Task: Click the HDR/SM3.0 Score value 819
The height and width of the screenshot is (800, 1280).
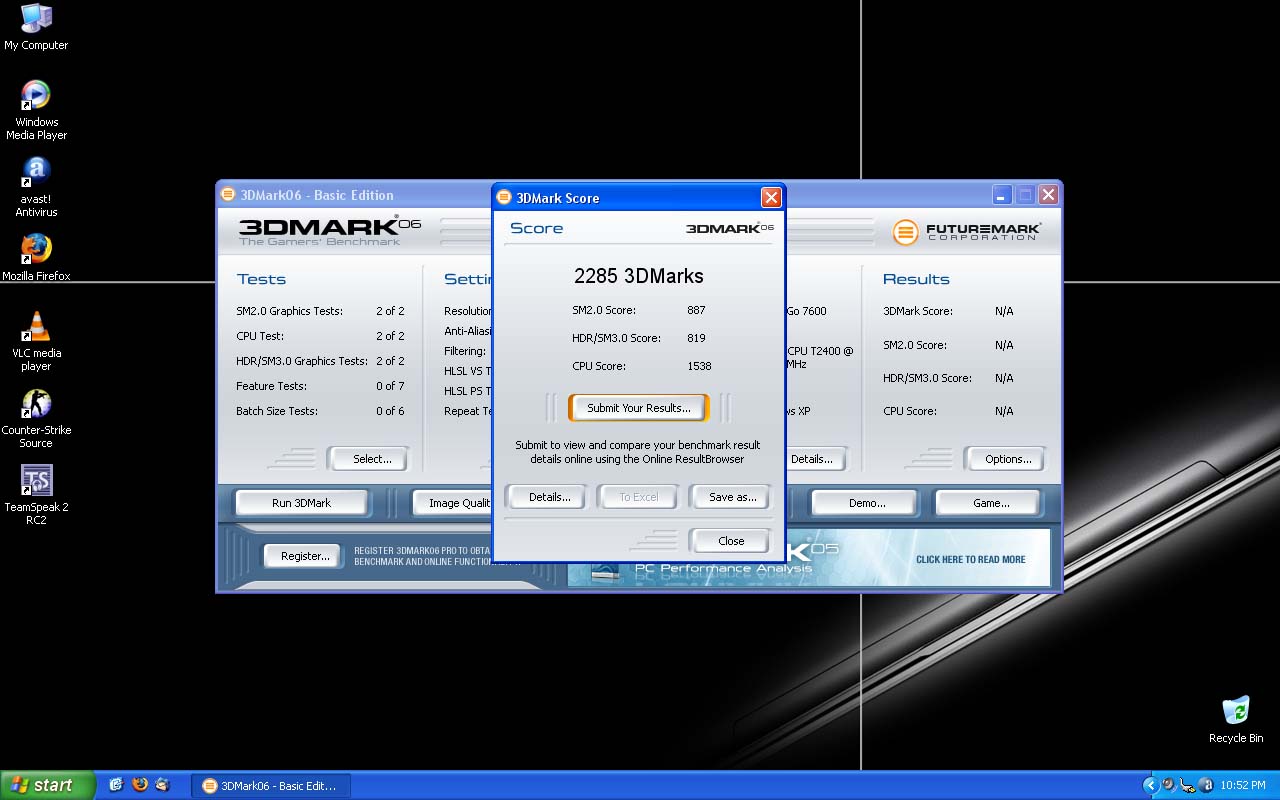Action: point(696,338)
